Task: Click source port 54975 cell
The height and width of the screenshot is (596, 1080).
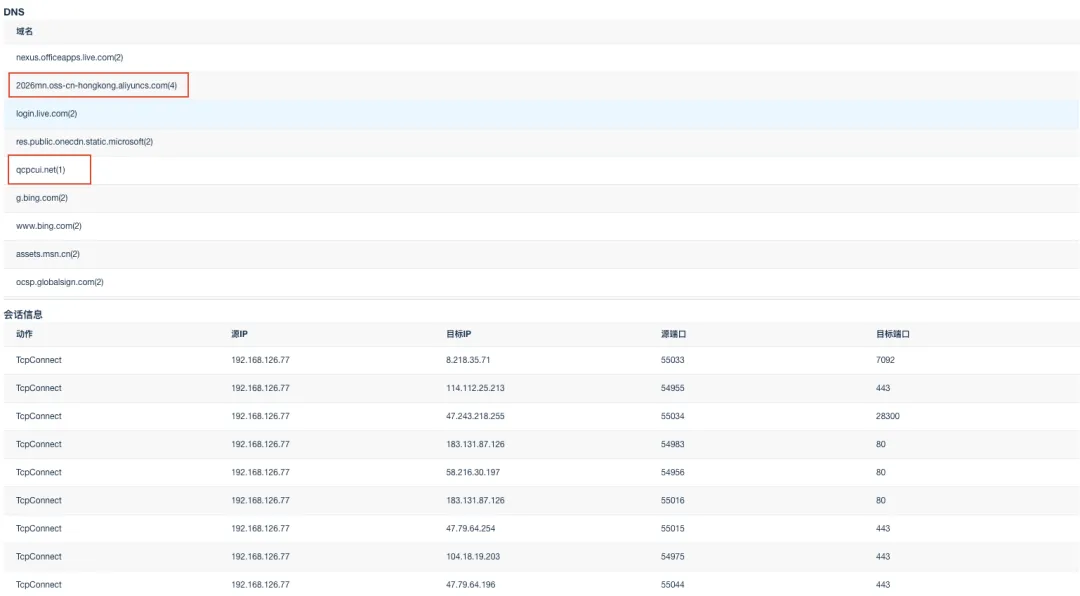Action: [x=673, y=557]
